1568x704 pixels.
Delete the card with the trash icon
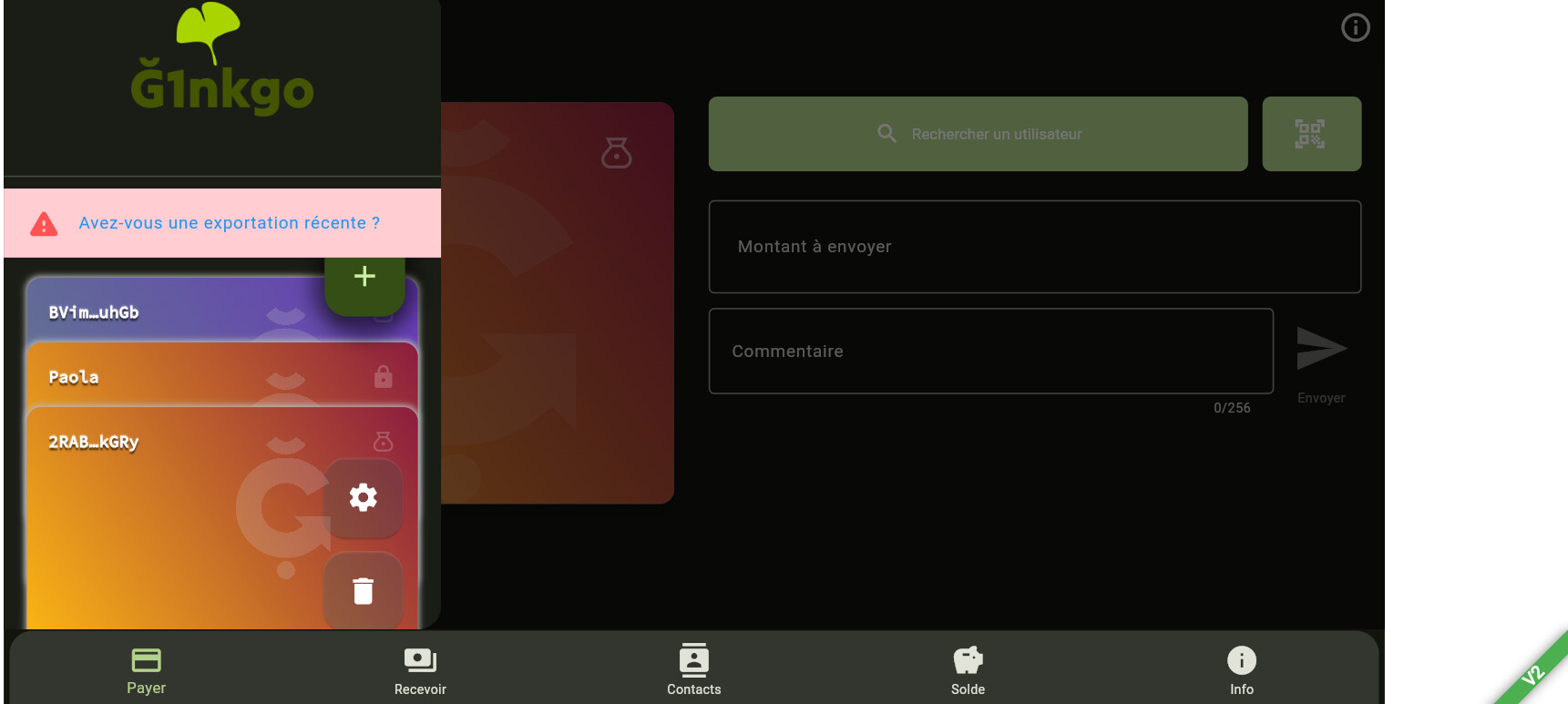pyautogui.click(x=364, y=591)
